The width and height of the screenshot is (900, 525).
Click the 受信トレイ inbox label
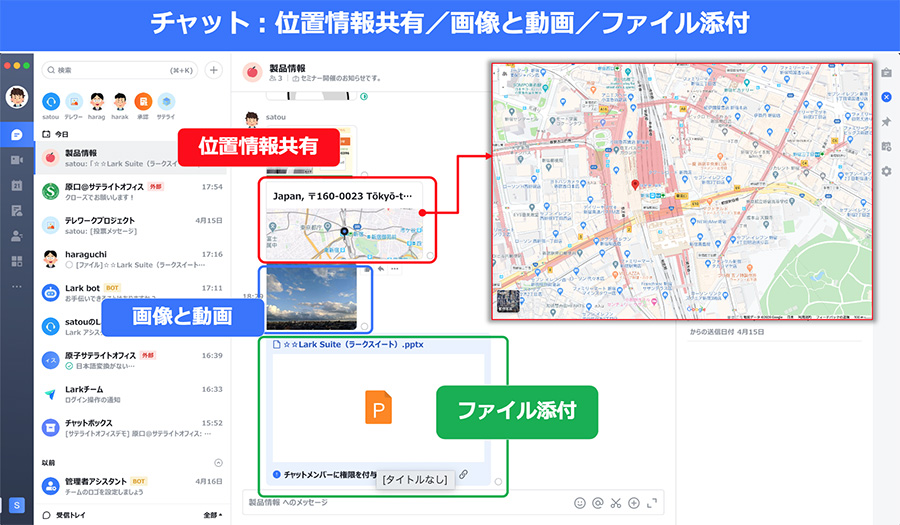pos(71,515)
